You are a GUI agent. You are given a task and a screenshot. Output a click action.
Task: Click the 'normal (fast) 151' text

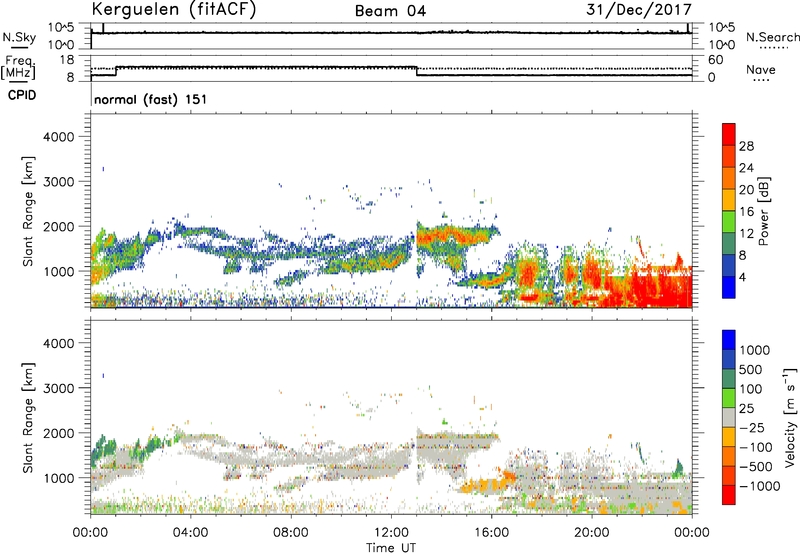click(151, 99)
